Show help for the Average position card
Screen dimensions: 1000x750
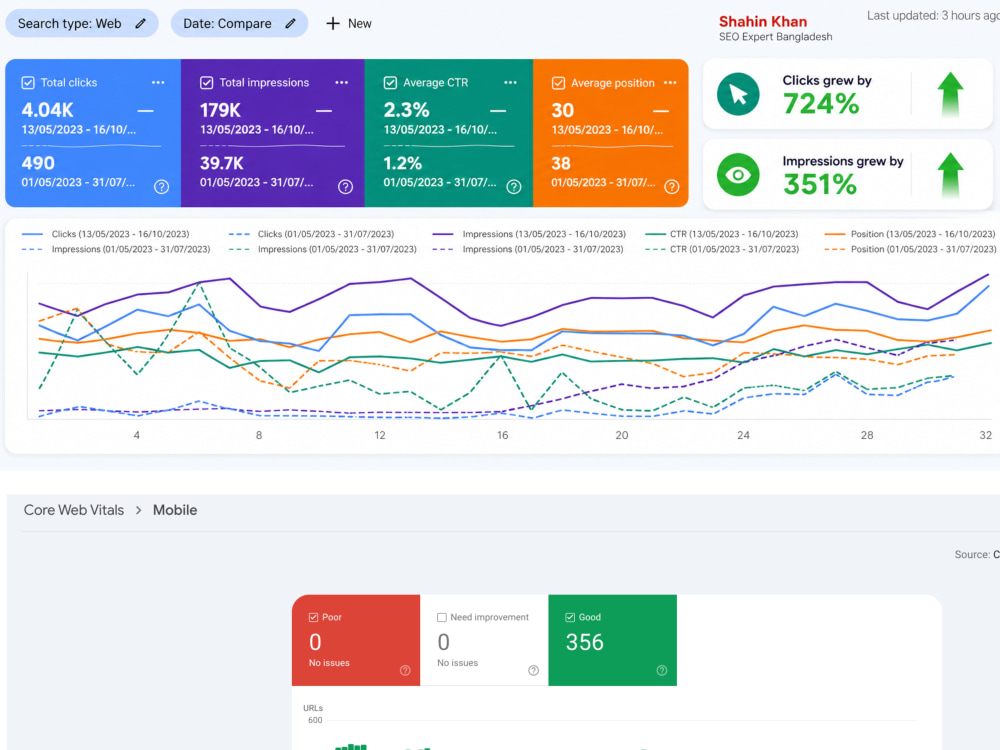(672, 187)
